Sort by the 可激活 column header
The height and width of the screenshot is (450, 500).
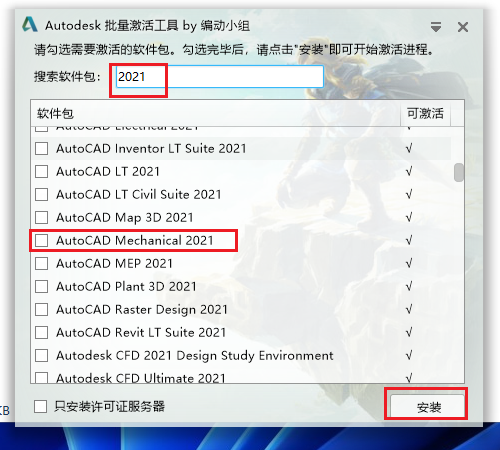click(425, 113)
